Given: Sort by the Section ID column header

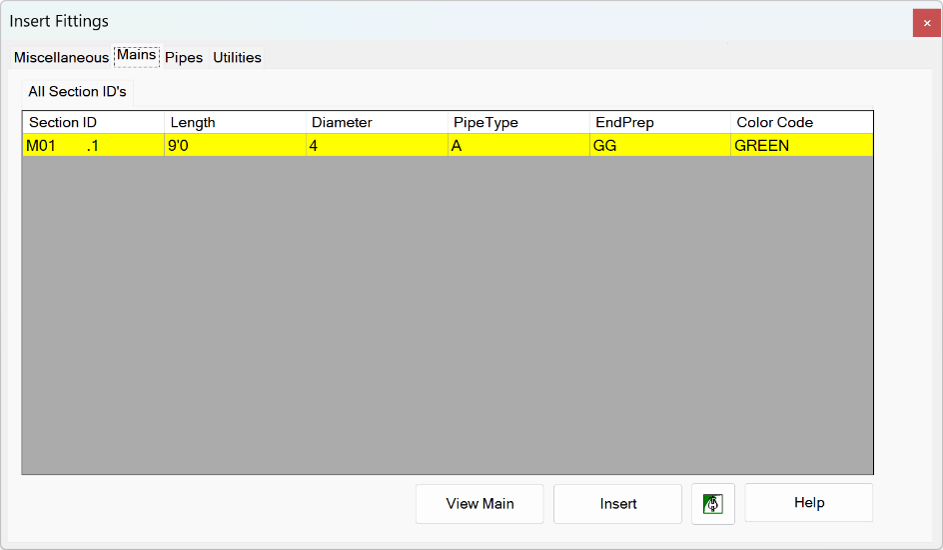Looking at the screenshot, I should pos(93,123).
